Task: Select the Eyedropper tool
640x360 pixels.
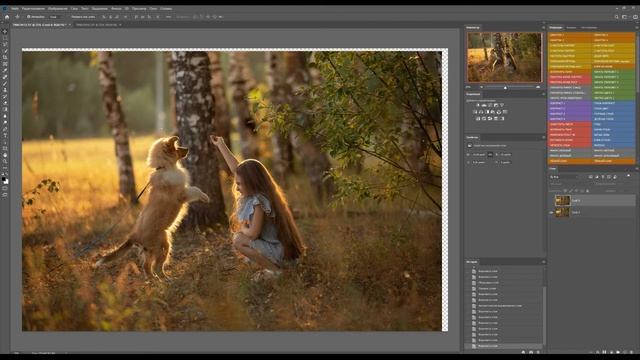Action: (5, 70)
